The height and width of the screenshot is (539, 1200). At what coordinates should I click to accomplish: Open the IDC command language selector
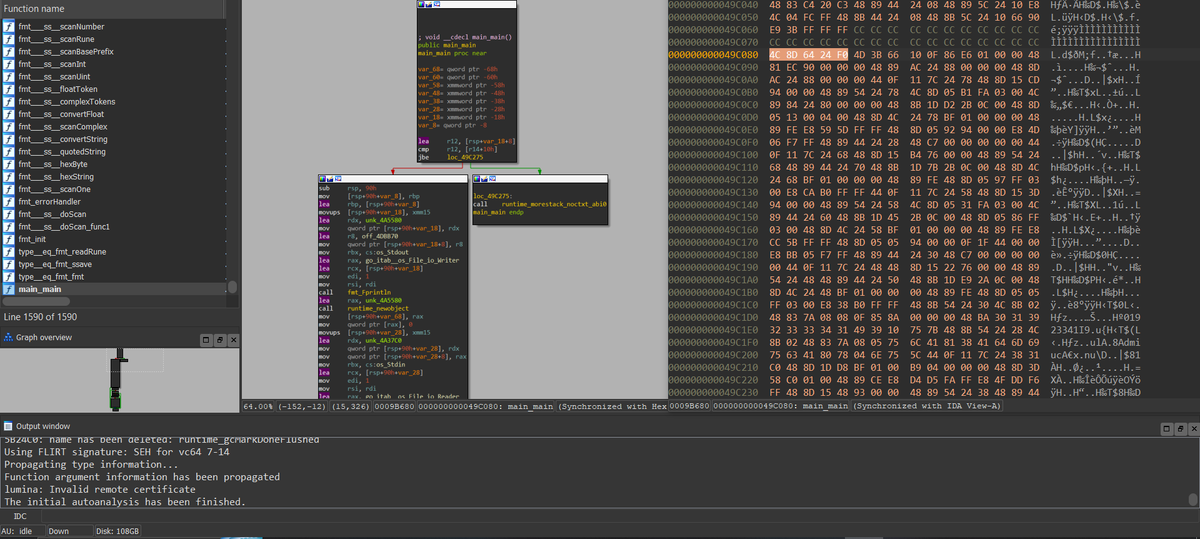pyautogui.click(x=19, y=515)
